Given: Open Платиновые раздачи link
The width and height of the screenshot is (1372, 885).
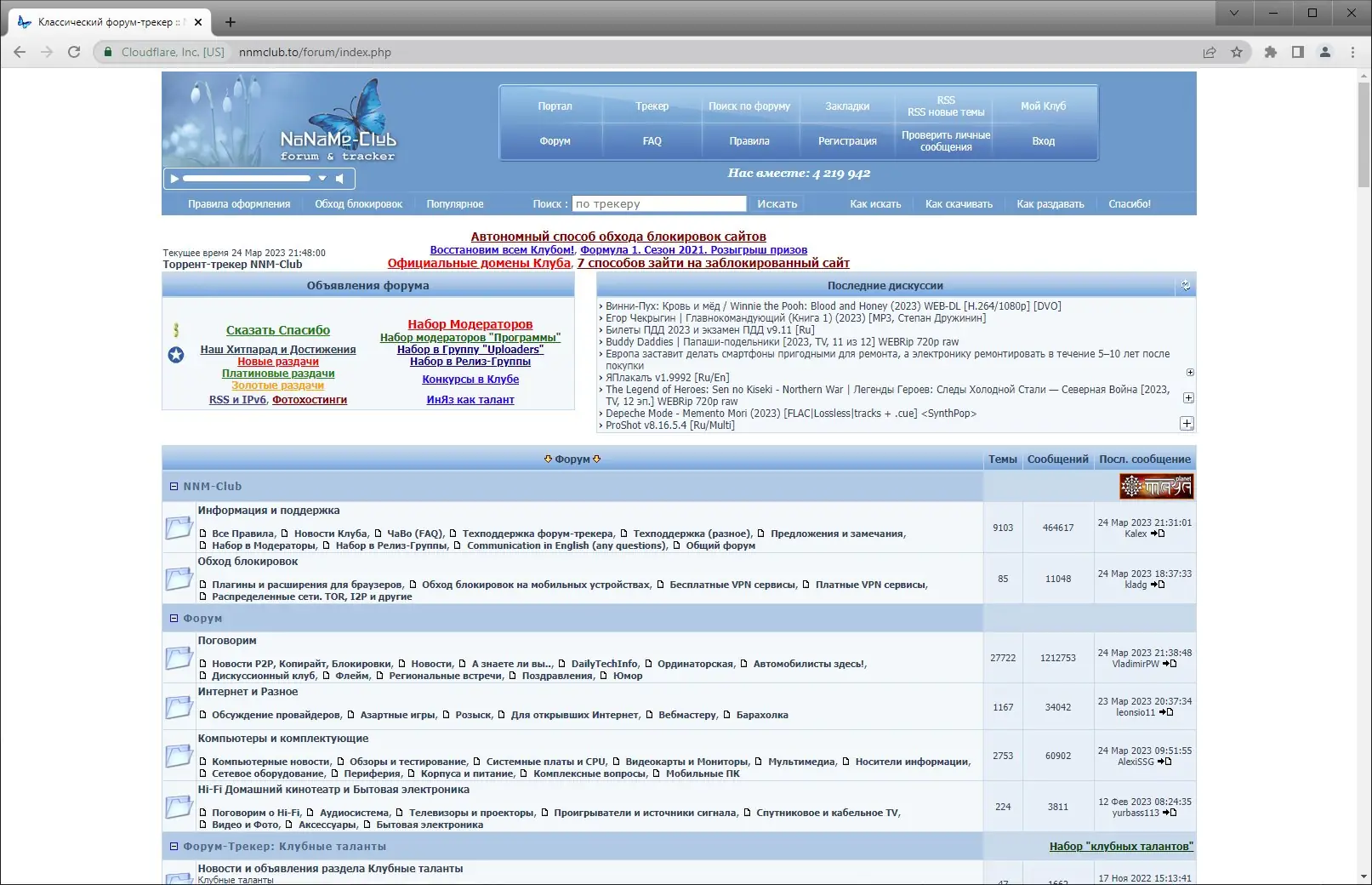Looking at the screenshot, I should tap(278, 374).
